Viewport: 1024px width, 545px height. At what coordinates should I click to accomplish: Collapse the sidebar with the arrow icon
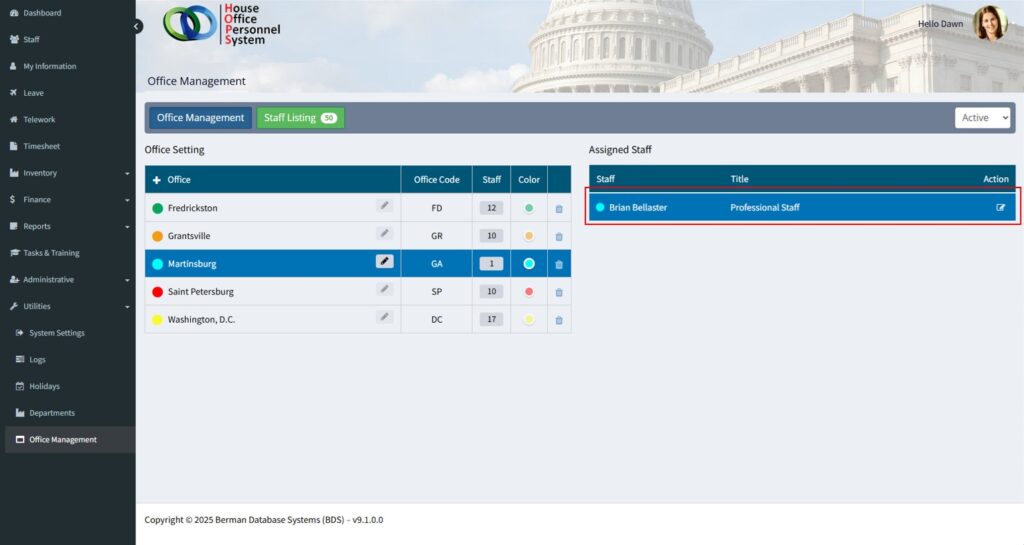coord(137,27)
